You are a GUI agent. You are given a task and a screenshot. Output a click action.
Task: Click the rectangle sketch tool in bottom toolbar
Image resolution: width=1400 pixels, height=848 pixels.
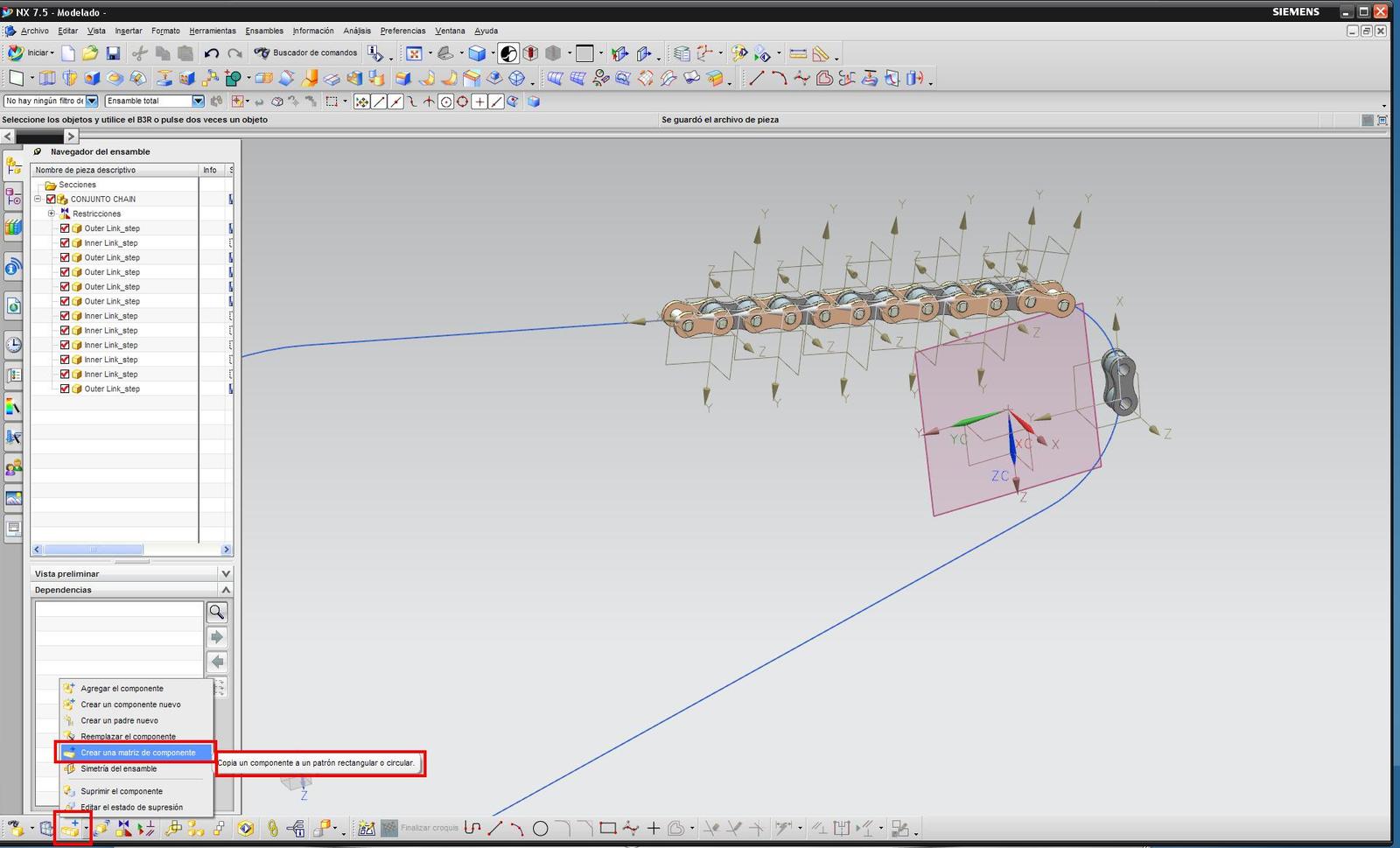click(608, 828)
